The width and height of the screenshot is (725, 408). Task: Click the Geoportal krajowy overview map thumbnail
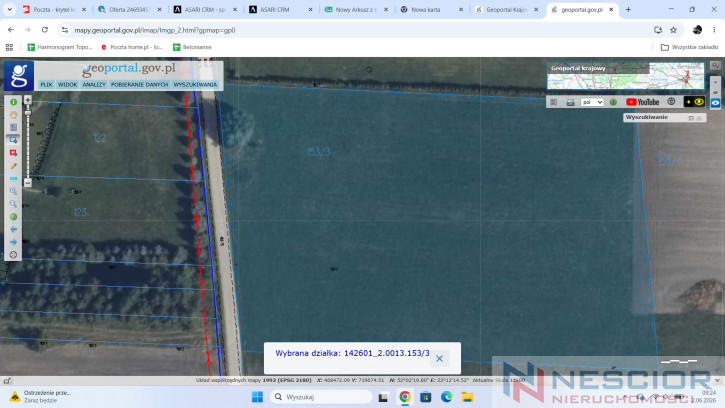(626, 75)
